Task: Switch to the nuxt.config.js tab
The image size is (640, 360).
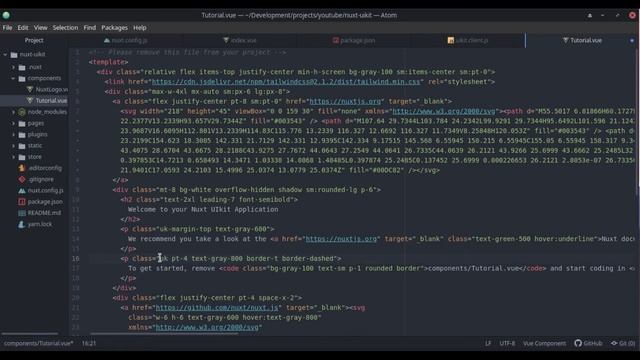Action: pos(125,40)
